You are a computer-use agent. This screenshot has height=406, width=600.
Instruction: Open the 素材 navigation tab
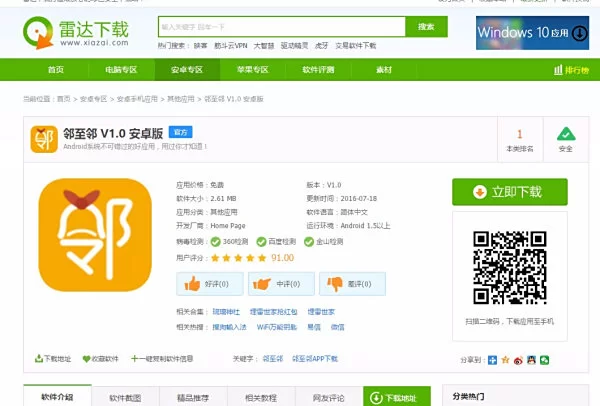click(x=384, y=70)
